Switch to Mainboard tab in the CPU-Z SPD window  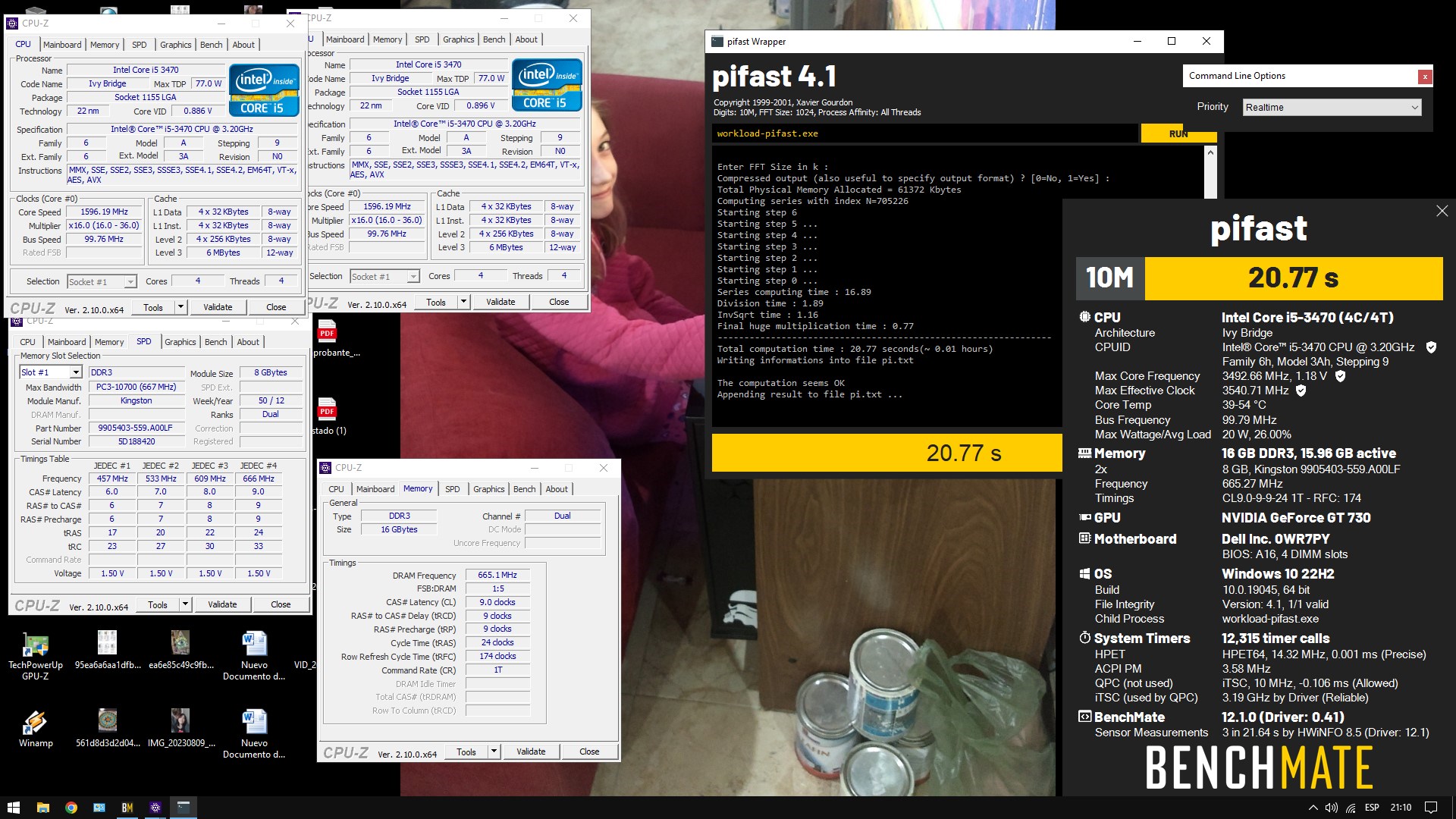(67, 342)
